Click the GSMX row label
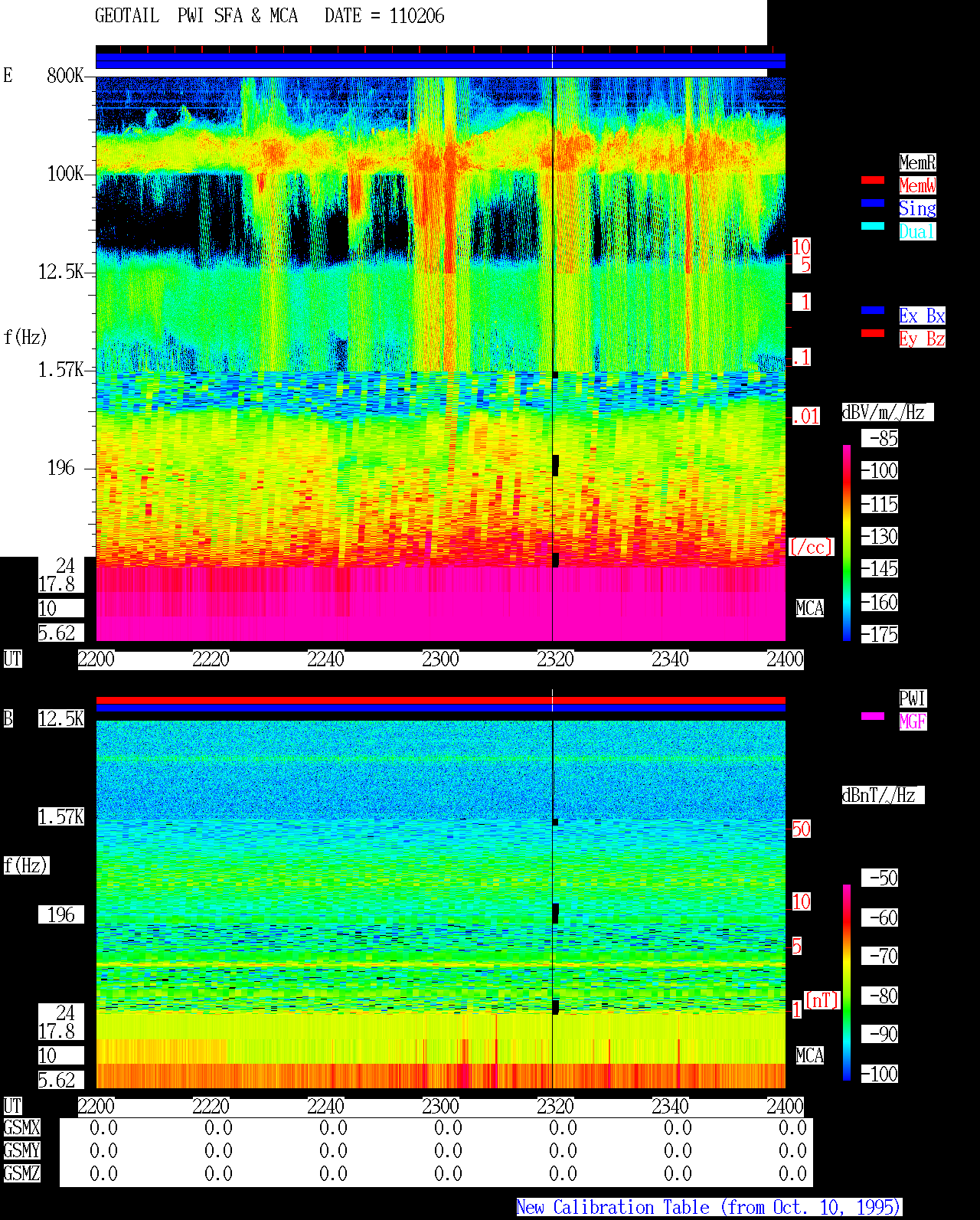The height and width of the screenshot is (1220, 980). [x=22, y=1128]
